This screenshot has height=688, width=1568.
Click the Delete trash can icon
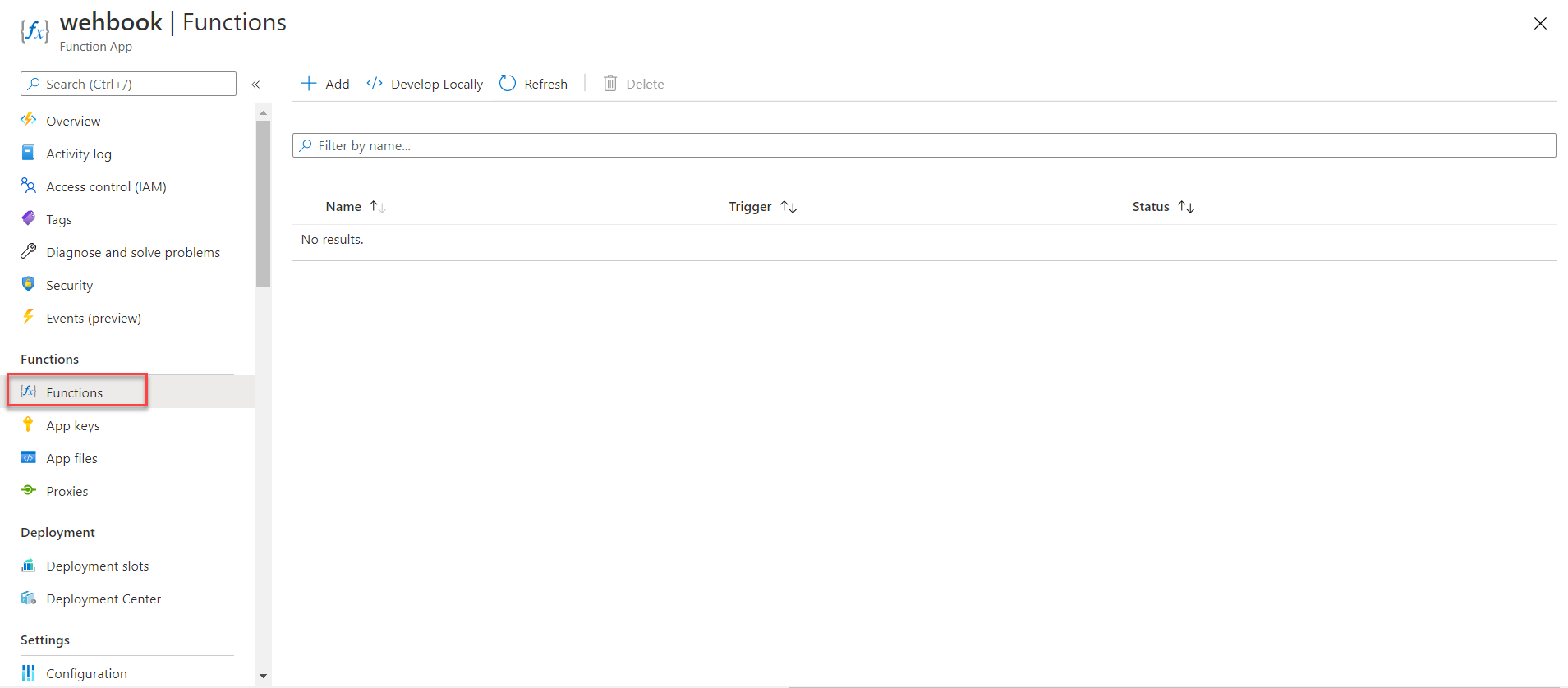click(610, 83)
